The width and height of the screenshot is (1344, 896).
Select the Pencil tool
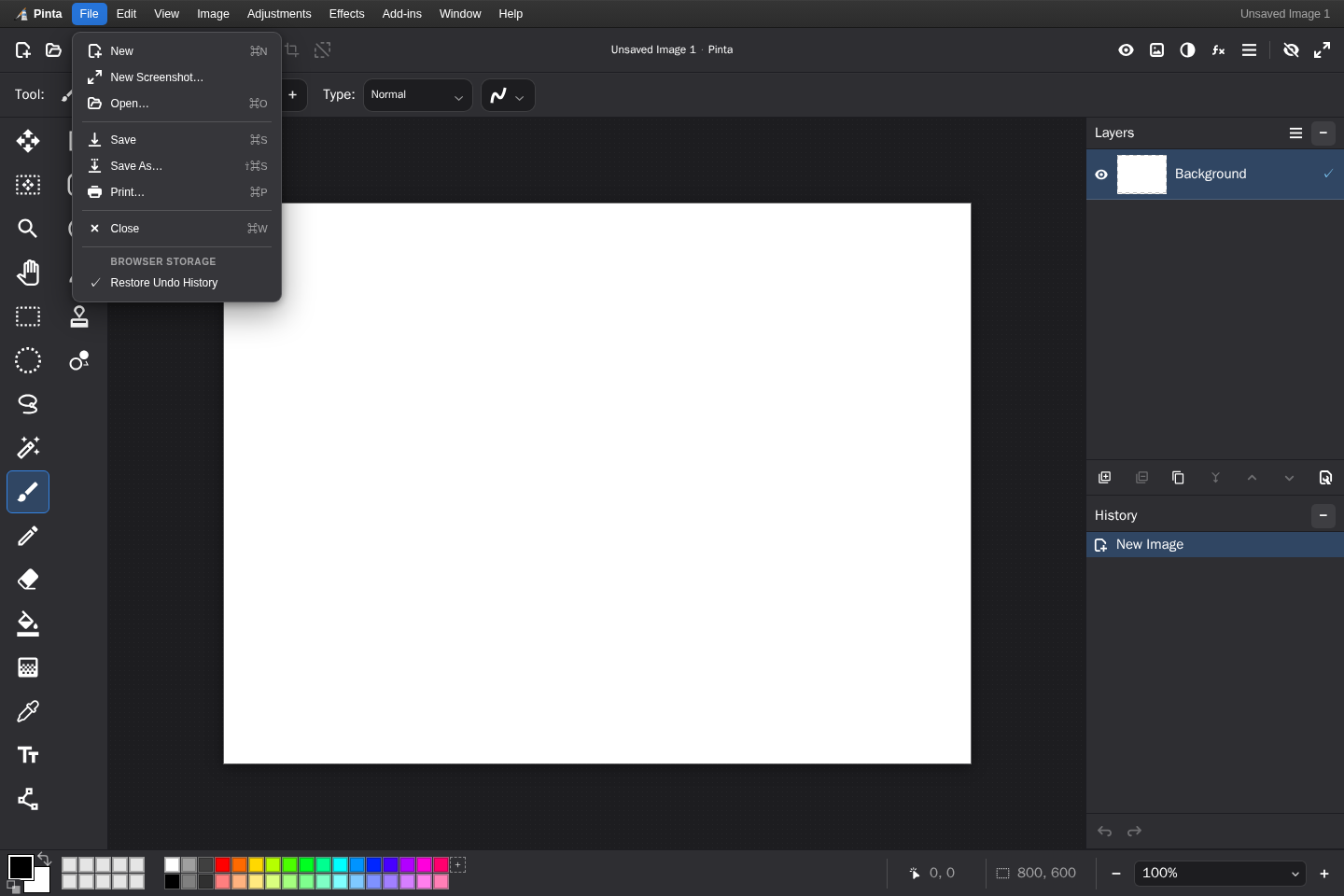(28, 536)
